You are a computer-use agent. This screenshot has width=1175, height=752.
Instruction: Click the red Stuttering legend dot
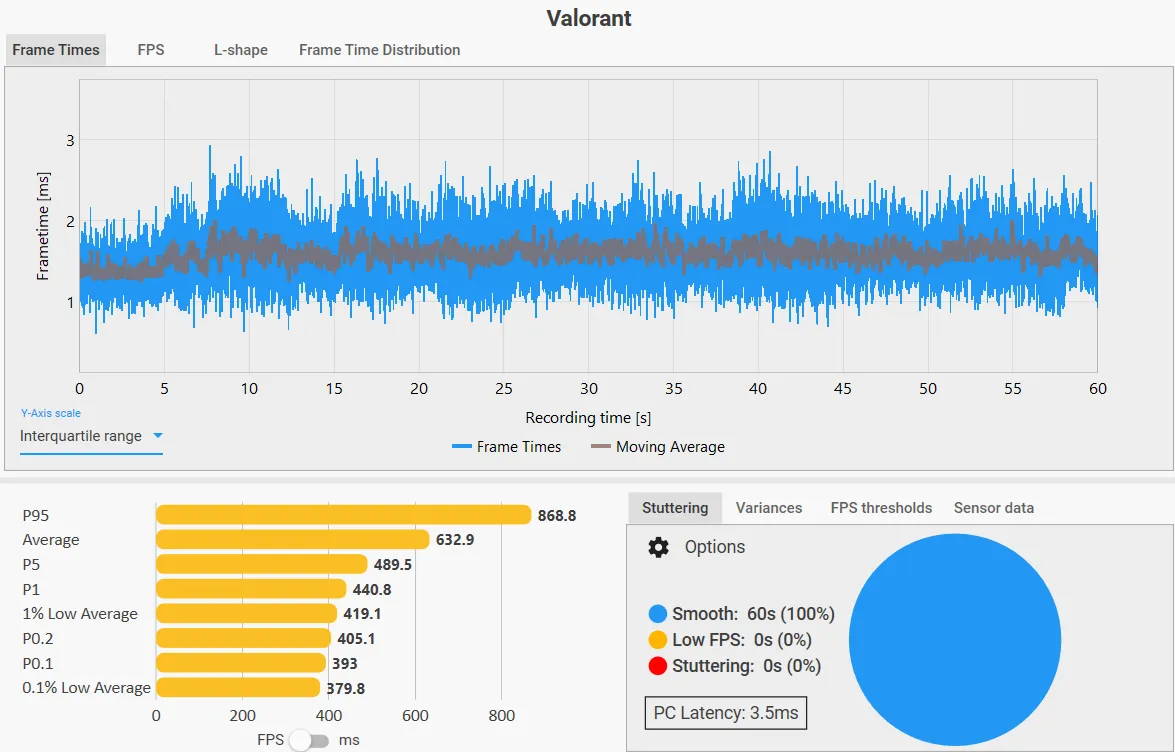tap(657, 666)
